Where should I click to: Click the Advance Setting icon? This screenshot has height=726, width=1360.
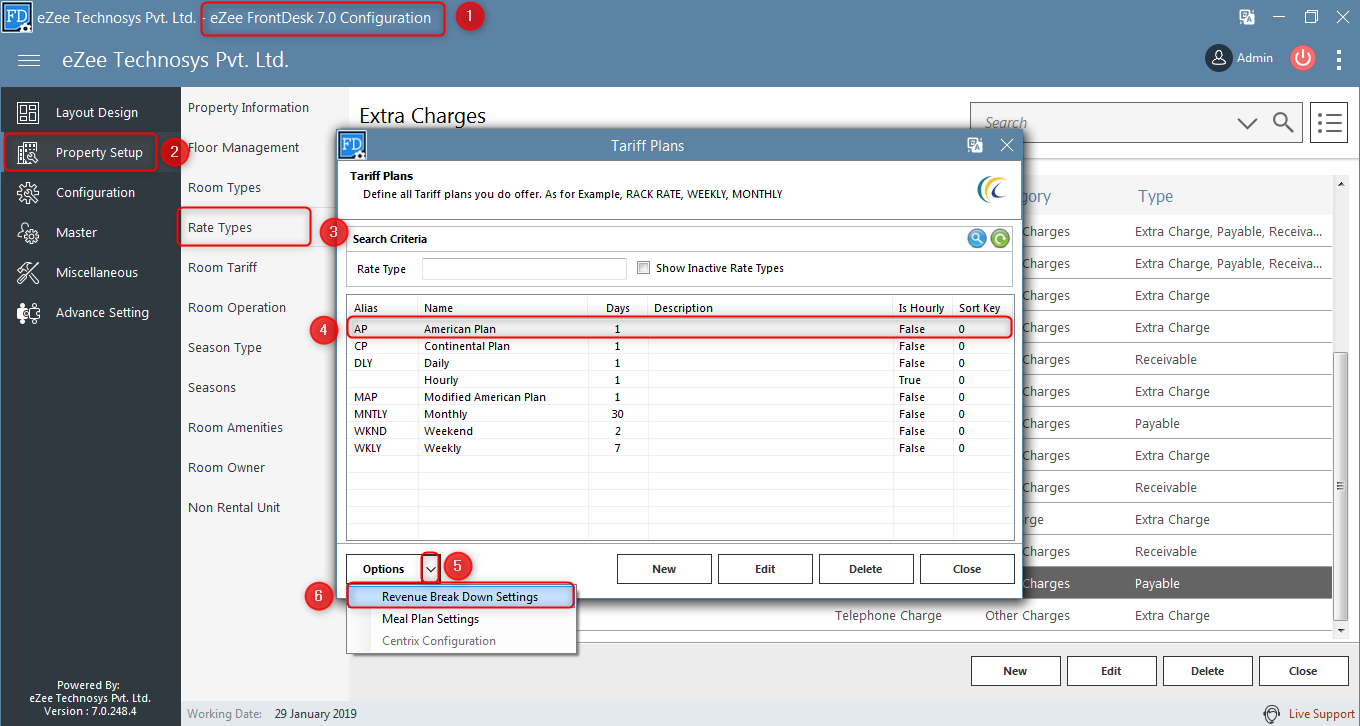[x=28, y=313]
